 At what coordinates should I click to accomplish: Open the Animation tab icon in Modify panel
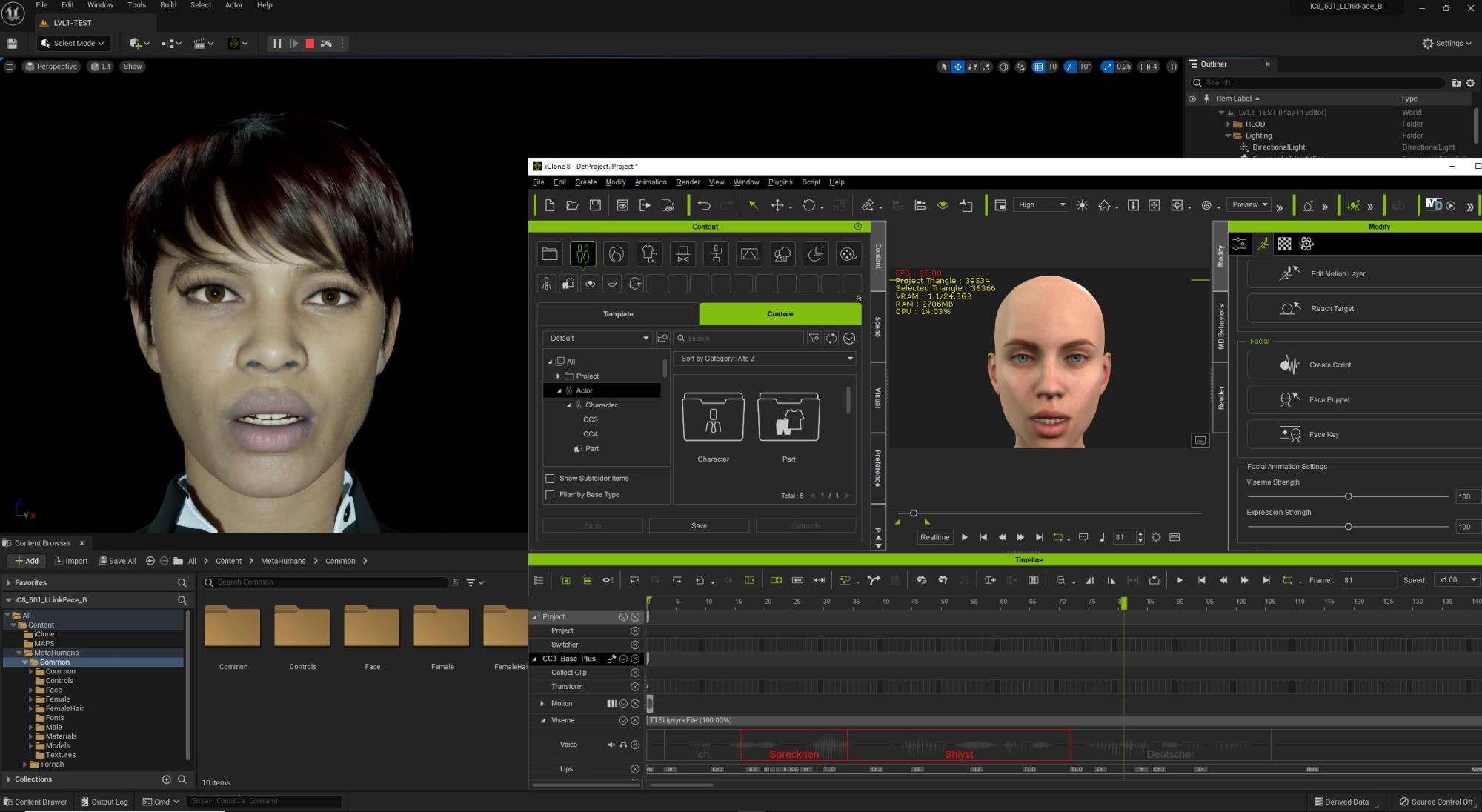click(1263, 244)
